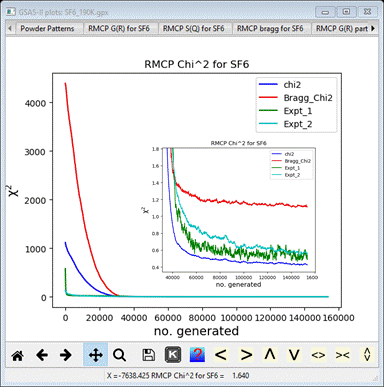384x387 pixels.
Task: Minimize the GSAS-II plots window
Action: click(325, 12)
